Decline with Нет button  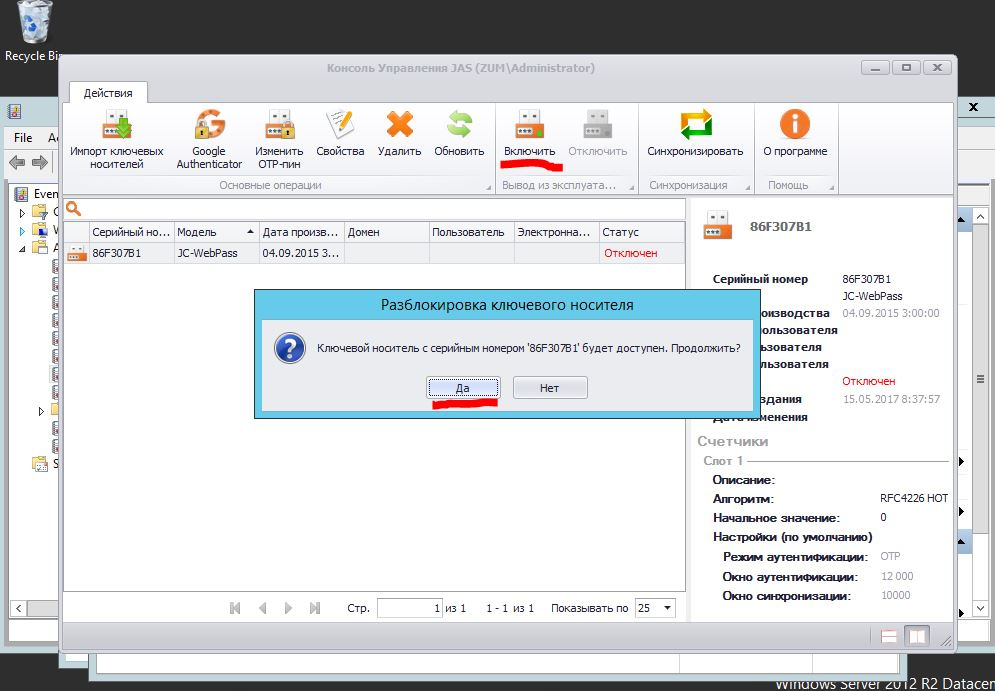tap(550, 388)
